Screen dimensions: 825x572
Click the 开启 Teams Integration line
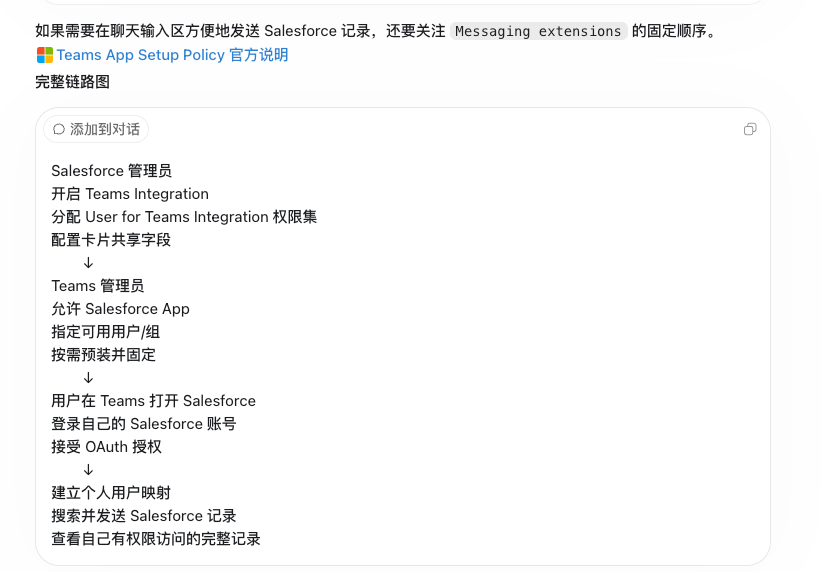click(x=130, y=194)
